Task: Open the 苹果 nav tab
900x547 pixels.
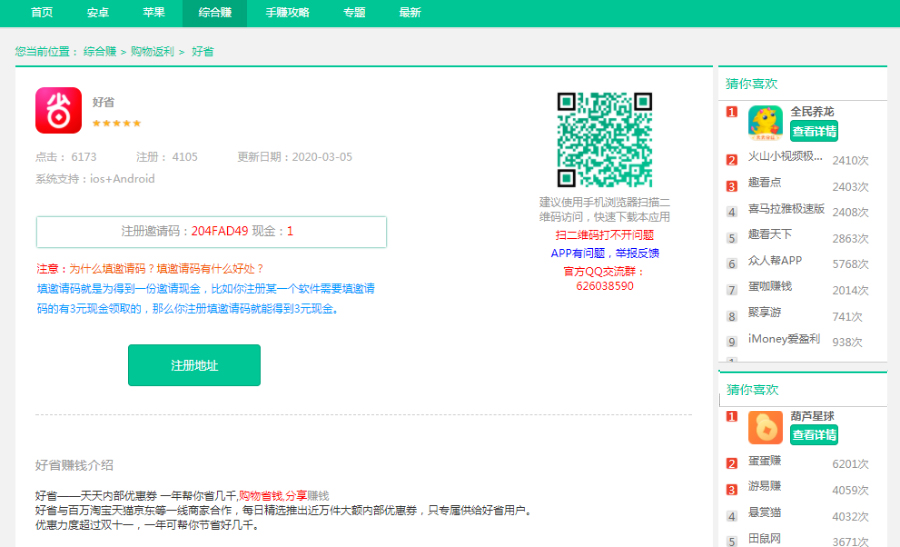Action: coord(154,13)
